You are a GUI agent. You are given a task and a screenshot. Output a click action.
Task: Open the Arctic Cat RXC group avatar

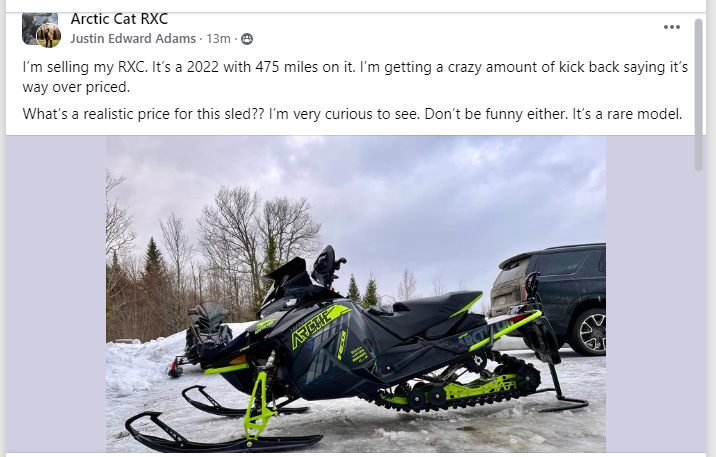pos(40,27)
